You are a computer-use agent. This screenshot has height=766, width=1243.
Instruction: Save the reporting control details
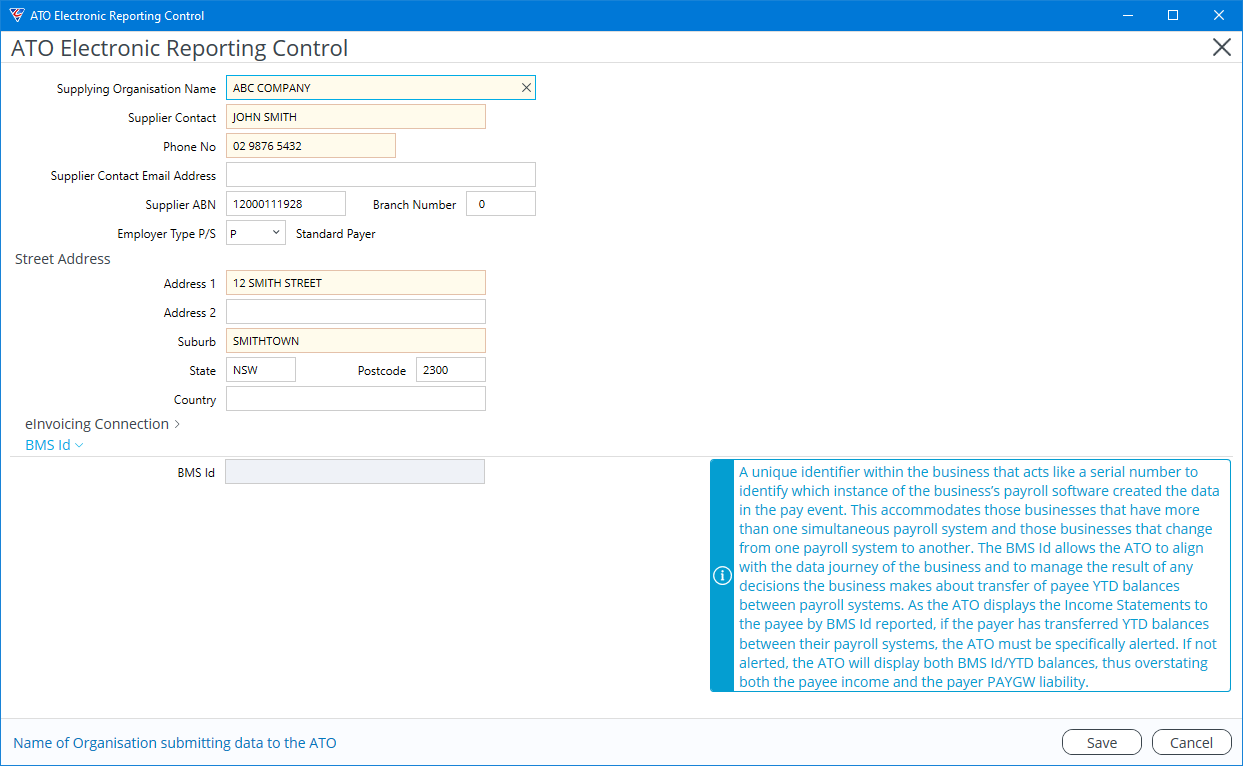1102,742
